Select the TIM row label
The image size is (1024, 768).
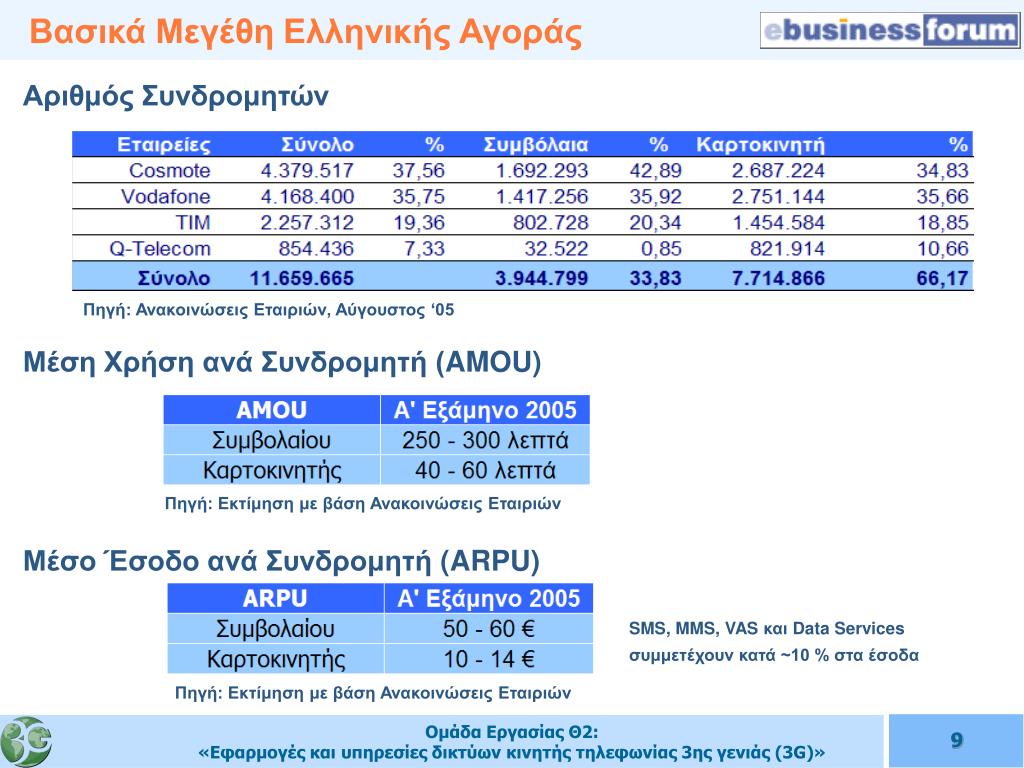coord(193,223)
